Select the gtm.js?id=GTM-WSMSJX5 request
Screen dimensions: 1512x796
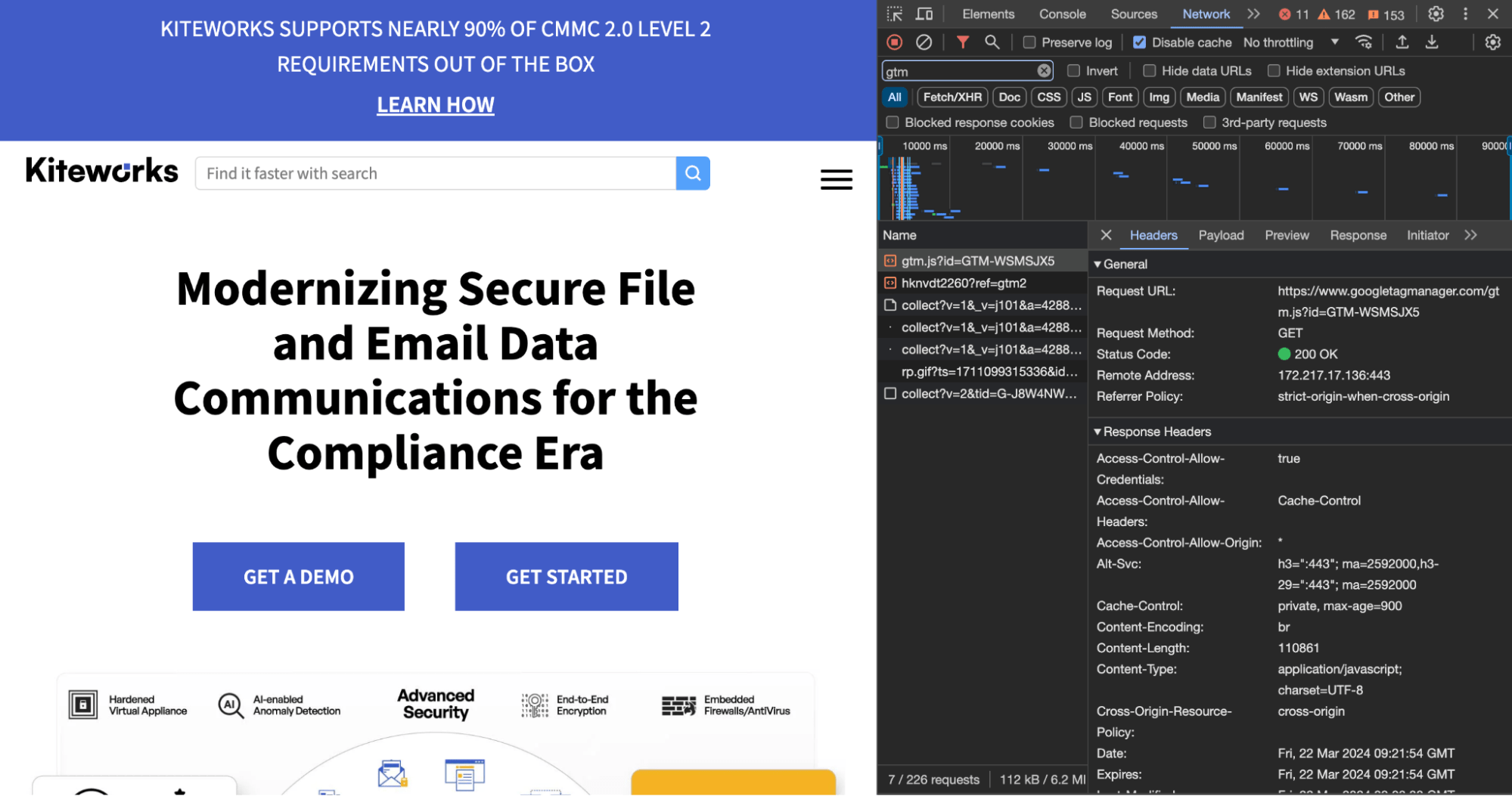pyautogui.click(x=982, y=261)
